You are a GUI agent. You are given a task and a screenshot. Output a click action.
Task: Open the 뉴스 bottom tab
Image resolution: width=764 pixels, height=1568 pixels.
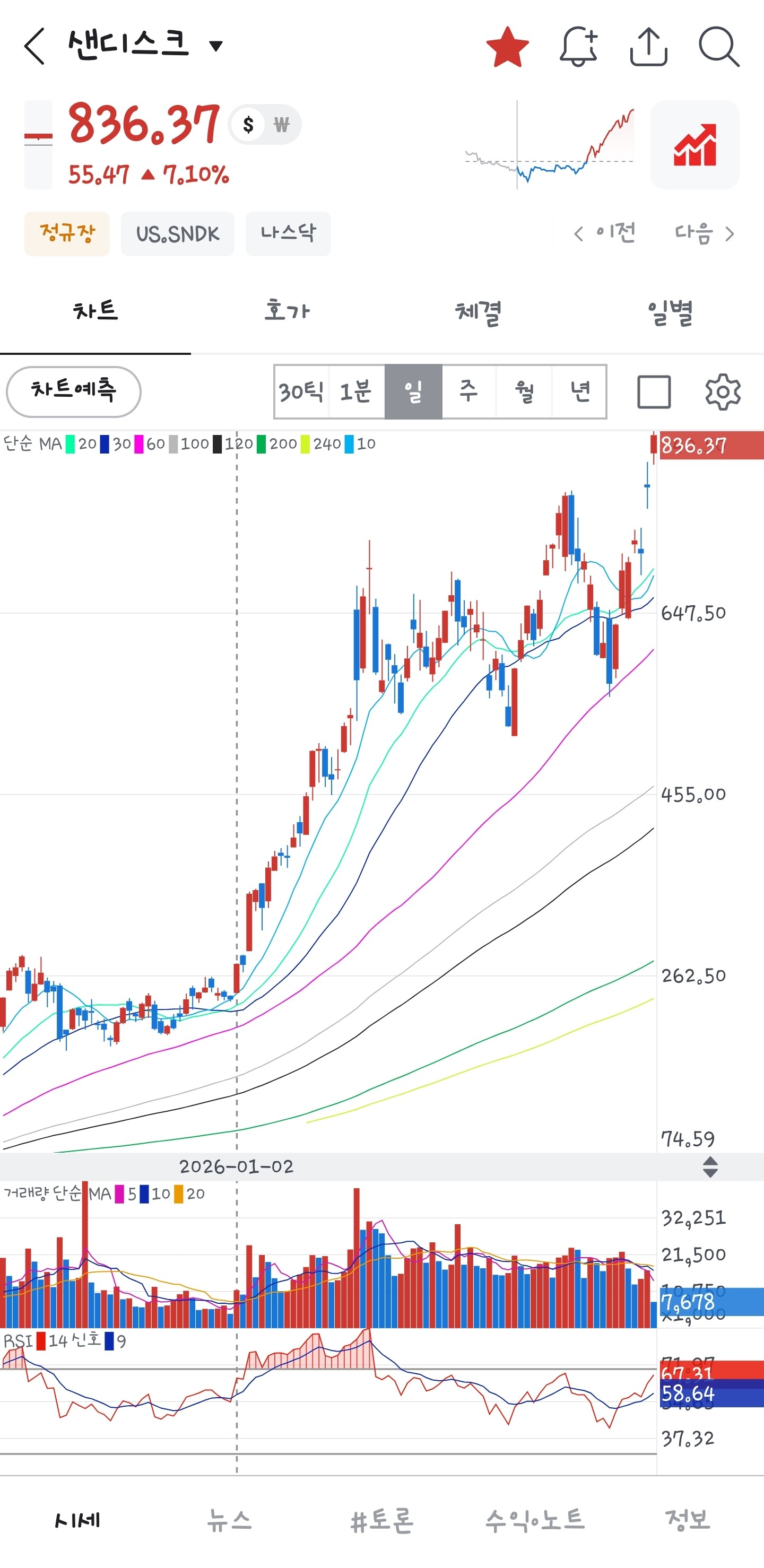point(230,1520)
